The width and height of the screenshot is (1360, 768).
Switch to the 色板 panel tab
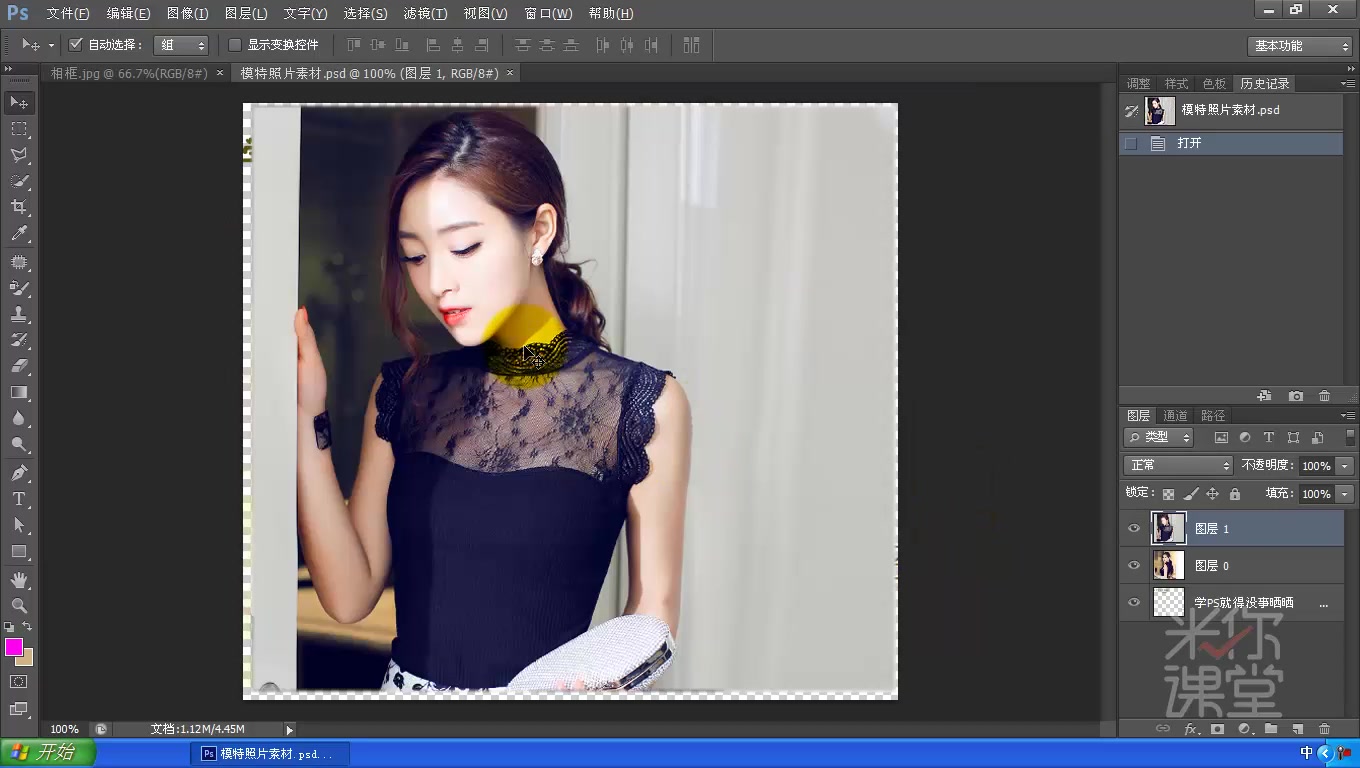(1214, 83)
